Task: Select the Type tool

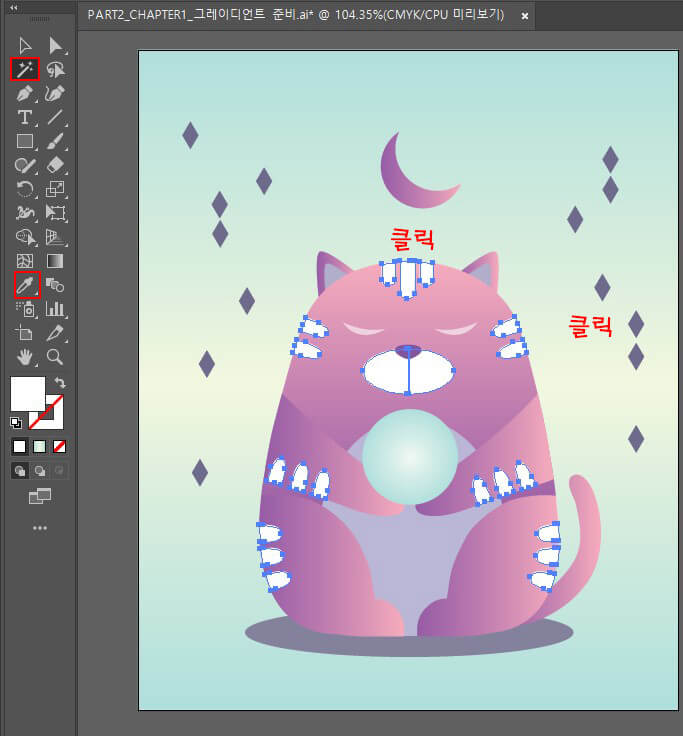Action: coord(25,117)
